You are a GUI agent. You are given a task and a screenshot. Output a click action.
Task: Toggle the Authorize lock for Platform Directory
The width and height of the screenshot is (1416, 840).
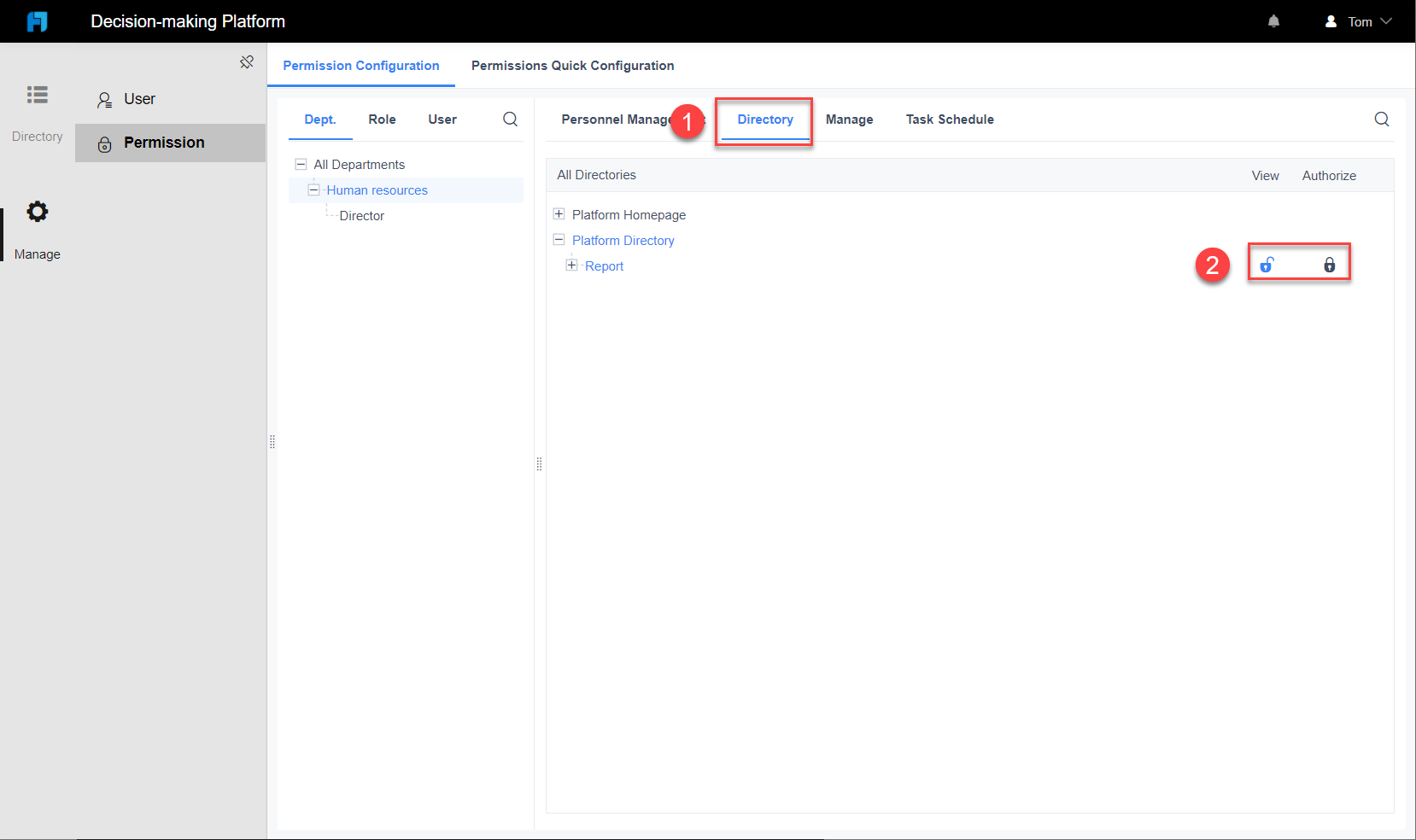coord(1330,265)
